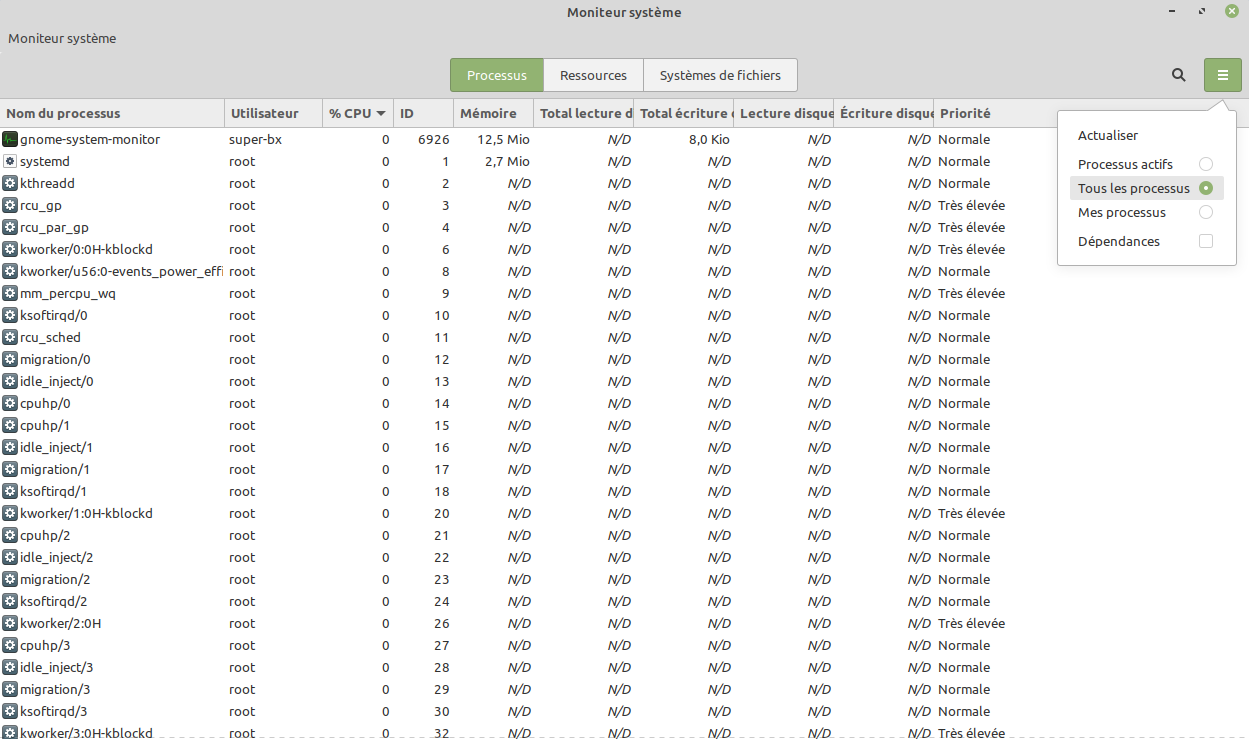The image size is (1249, 739).
Task: Click the % CPU sort arrow
Action: point(381,114)
